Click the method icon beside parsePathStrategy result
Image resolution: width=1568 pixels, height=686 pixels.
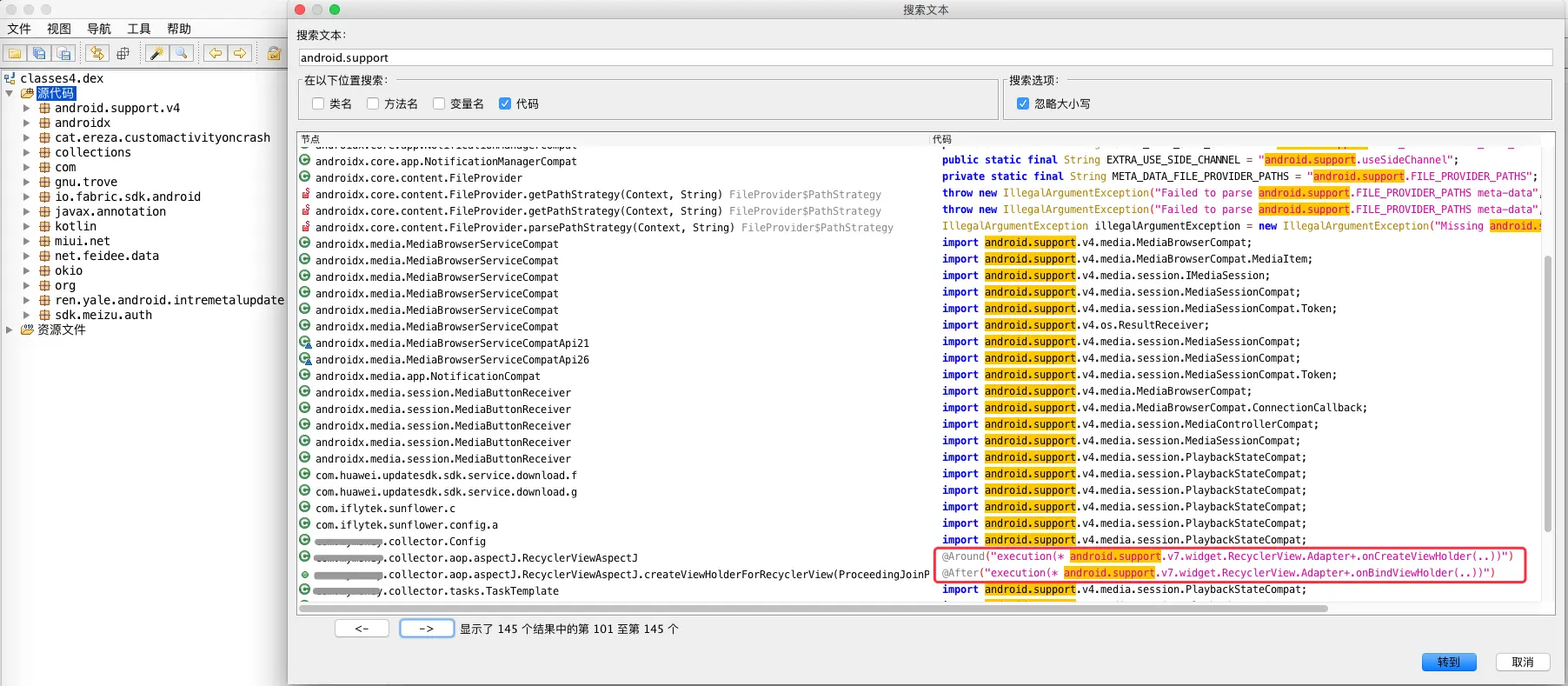point(305,227)
